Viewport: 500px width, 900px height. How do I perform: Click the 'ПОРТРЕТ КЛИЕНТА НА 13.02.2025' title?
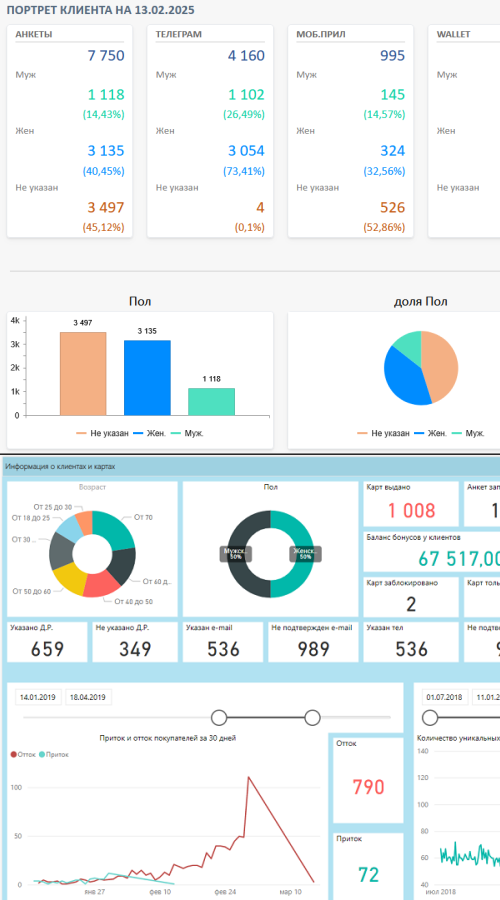point(101,10)
